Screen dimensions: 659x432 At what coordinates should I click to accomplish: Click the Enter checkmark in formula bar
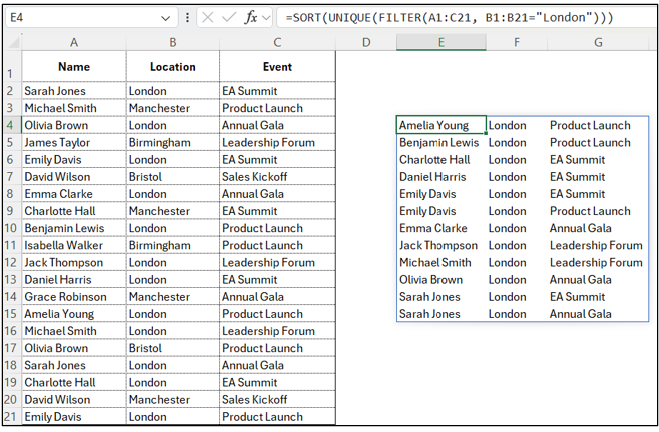click(230, 17)
